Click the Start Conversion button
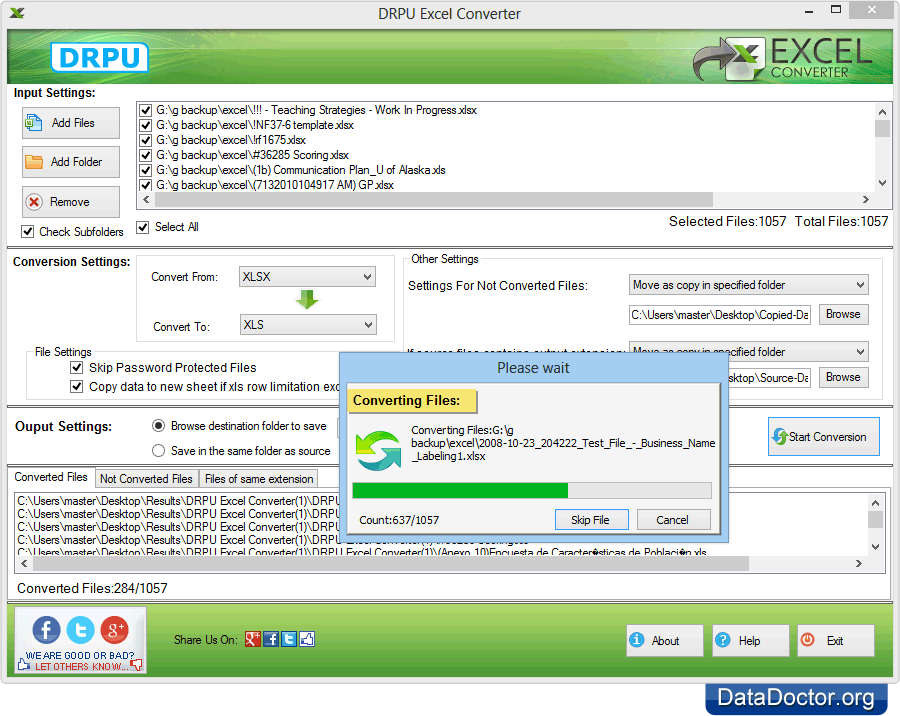The height and width of the screenshot is (716, 900). pyautogui.click(x=823, y=436)
